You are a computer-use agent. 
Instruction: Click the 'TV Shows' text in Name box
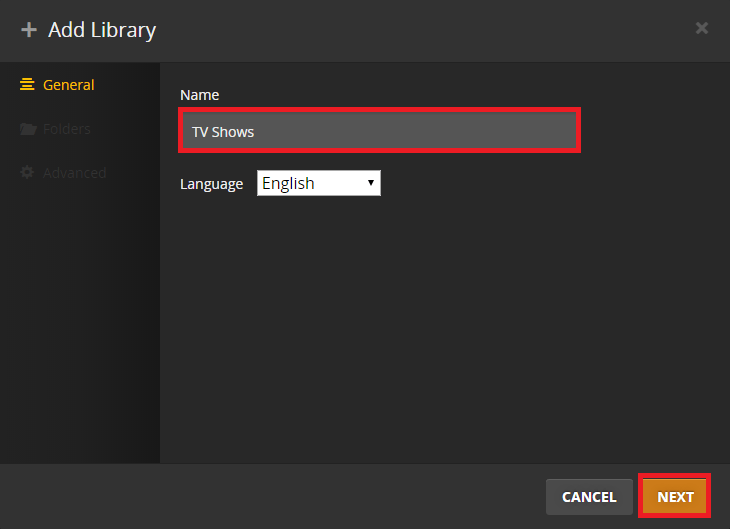pyautogui.click(x=223, y=132)
